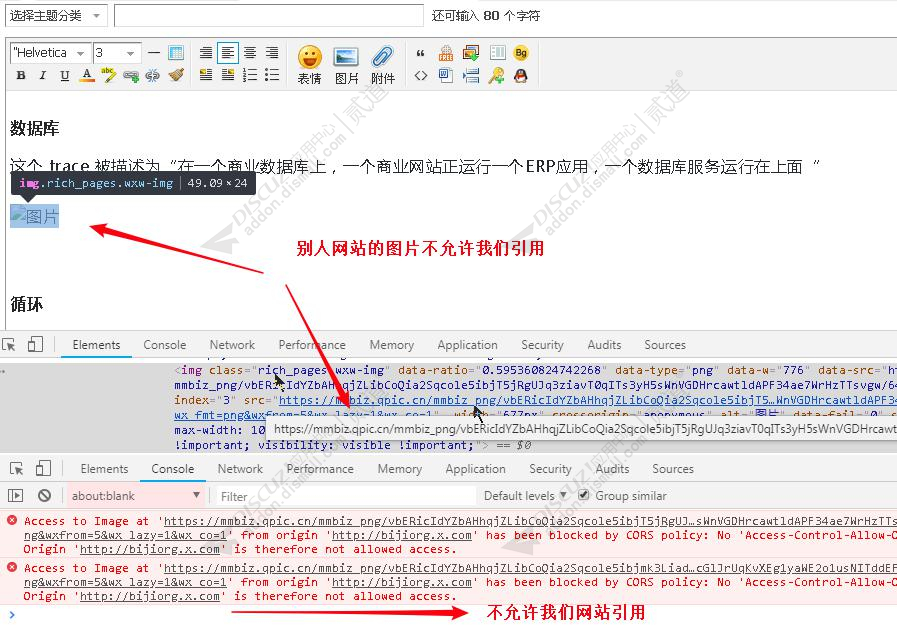The width and height of the screenshot is (897, 636).
Task: Open the Security tab in lower DevTools
Action: click(550, 468)
